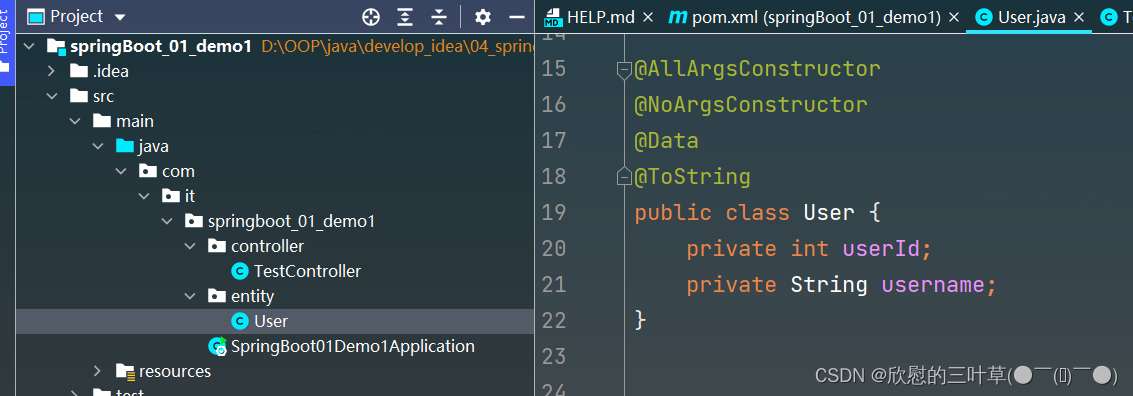
Task: Click the Expand All icon in Project panel
Action: tap(406, 17)
